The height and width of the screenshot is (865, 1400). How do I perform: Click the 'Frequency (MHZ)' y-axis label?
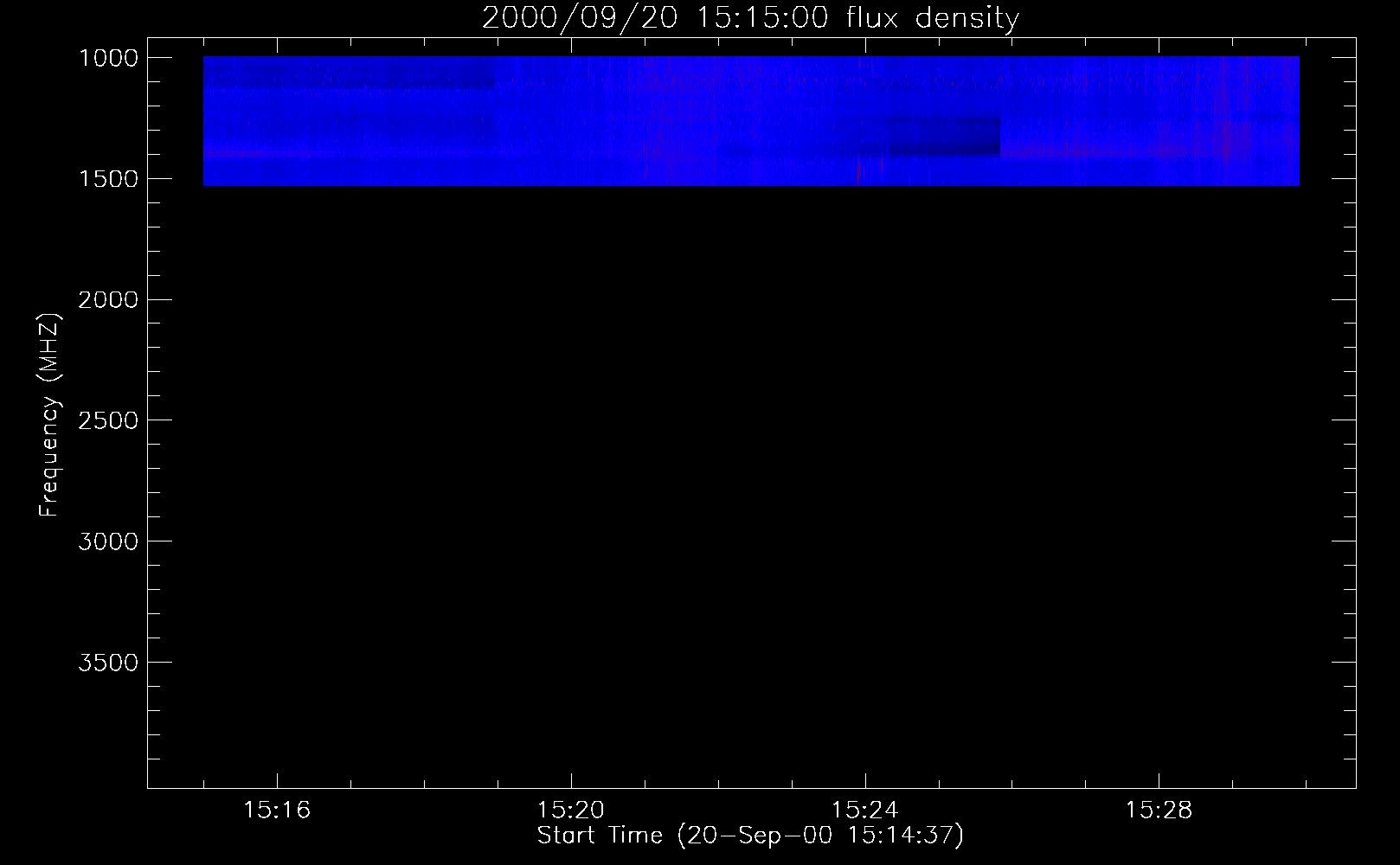[x=50, y=415]
